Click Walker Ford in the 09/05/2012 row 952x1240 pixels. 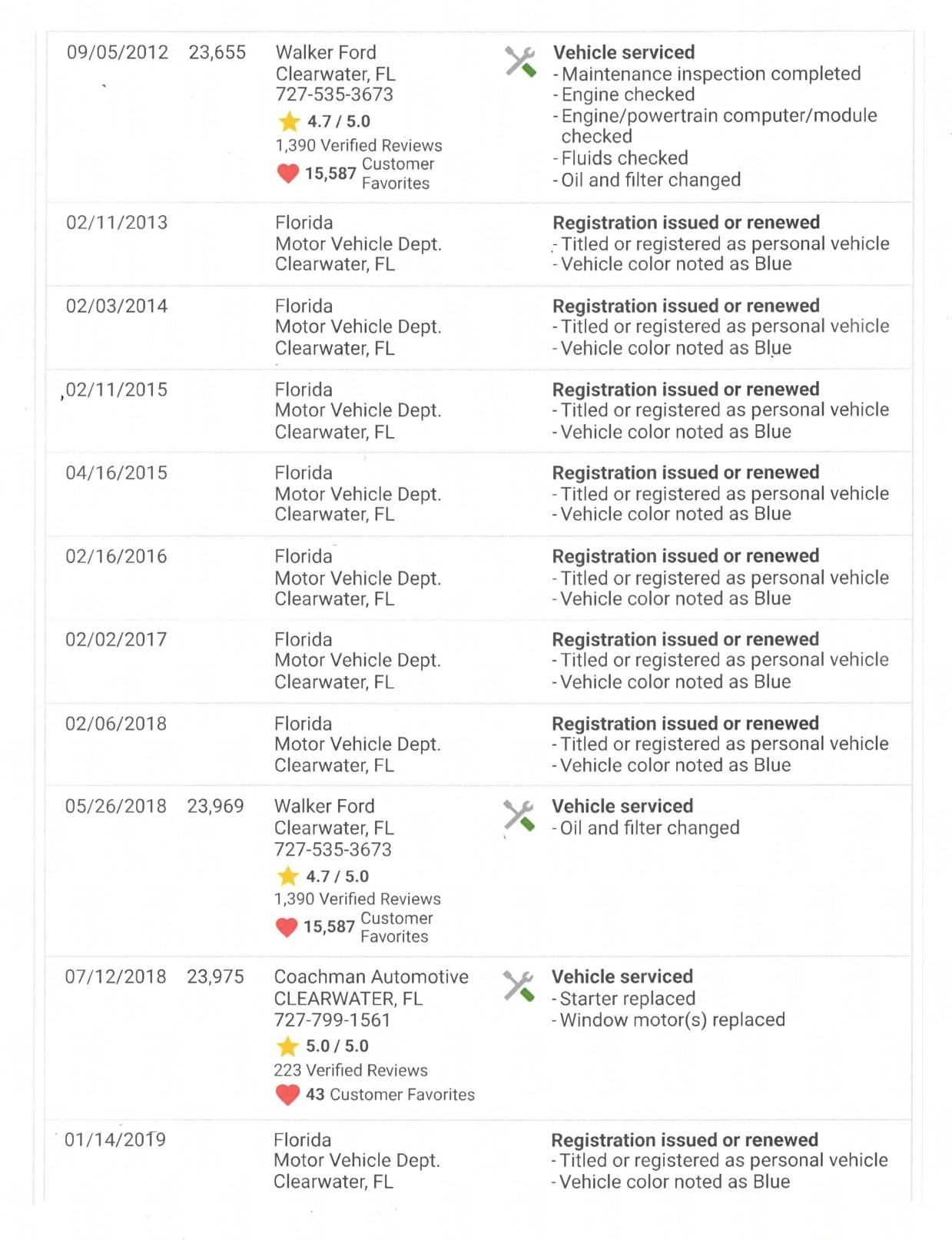tap(326, 52)
